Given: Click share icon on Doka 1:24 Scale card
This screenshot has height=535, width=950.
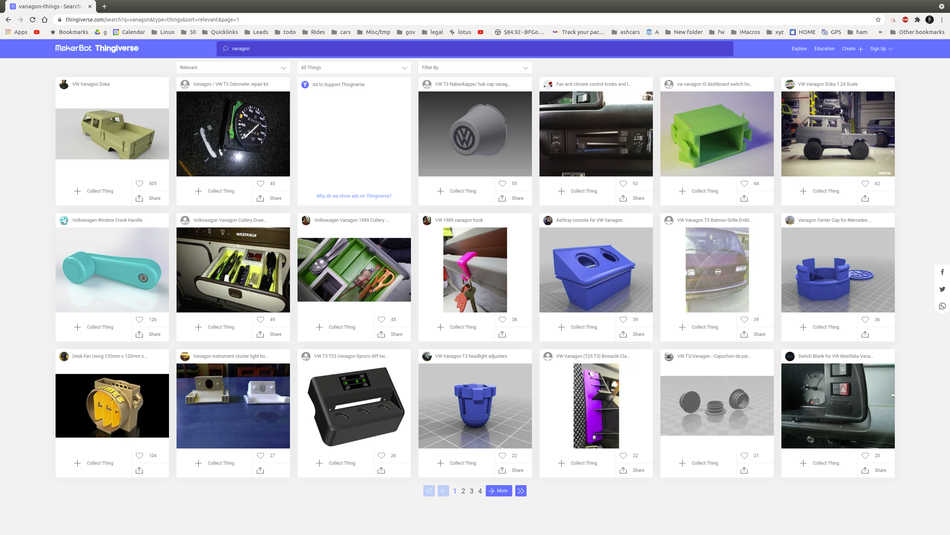Looking at the screenshot, I should point(865,198).
